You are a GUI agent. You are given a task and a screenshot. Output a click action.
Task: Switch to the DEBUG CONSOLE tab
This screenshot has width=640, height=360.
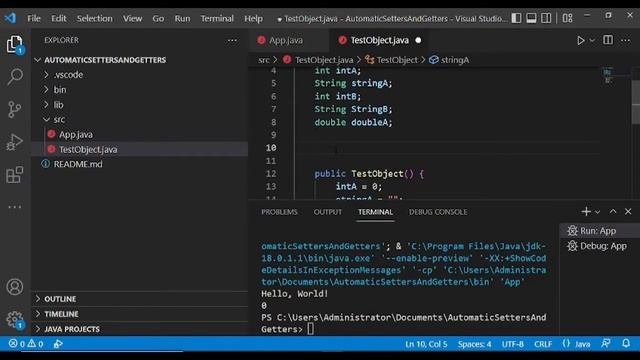(x=438, y=212)
